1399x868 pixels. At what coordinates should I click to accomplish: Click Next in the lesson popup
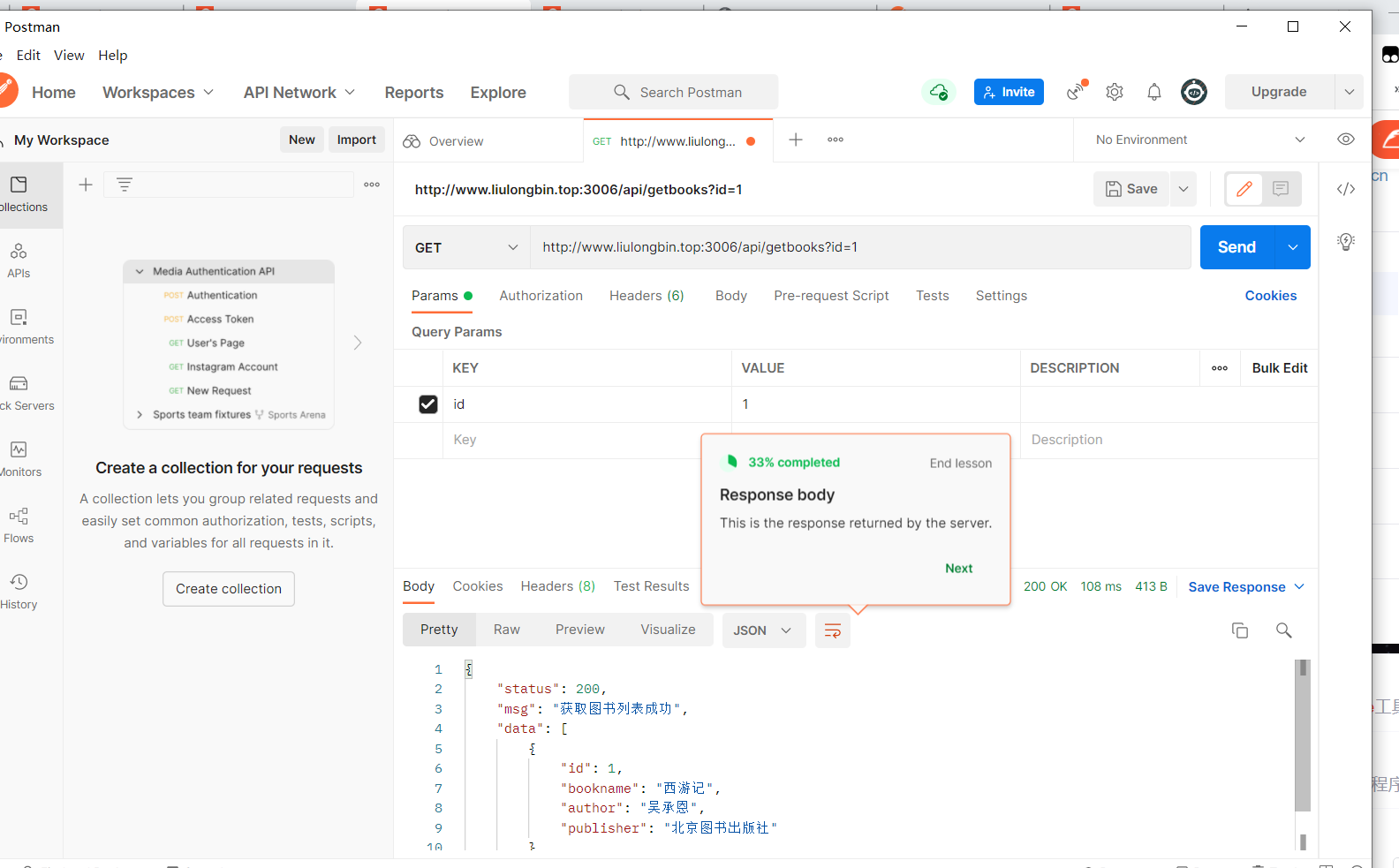(x=959, y=569)
